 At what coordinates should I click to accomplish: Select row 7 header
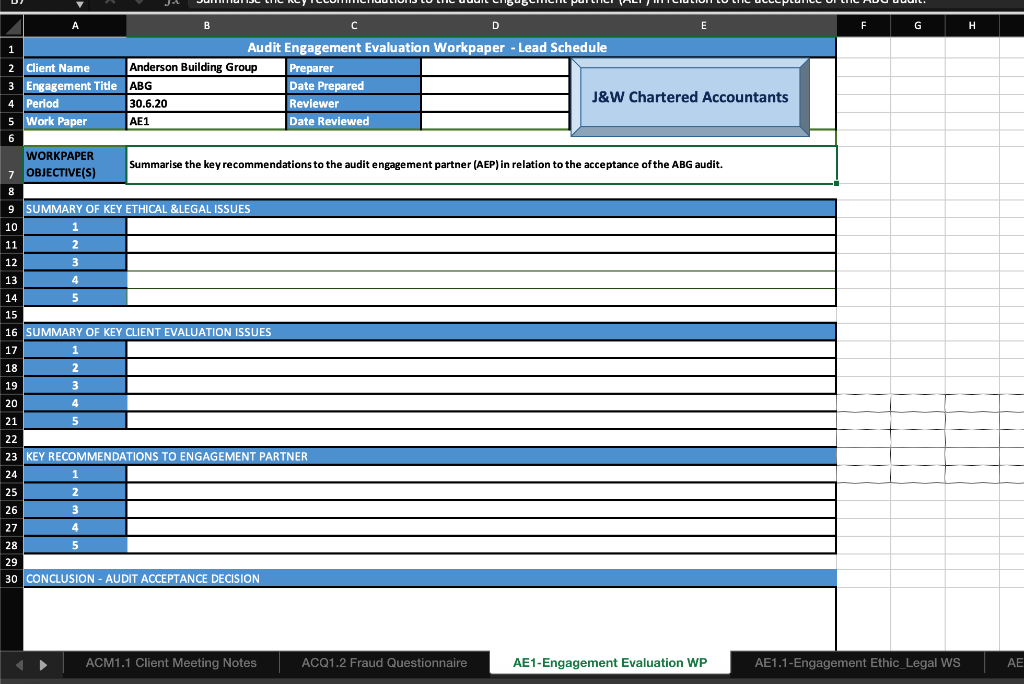pos(11,165)
